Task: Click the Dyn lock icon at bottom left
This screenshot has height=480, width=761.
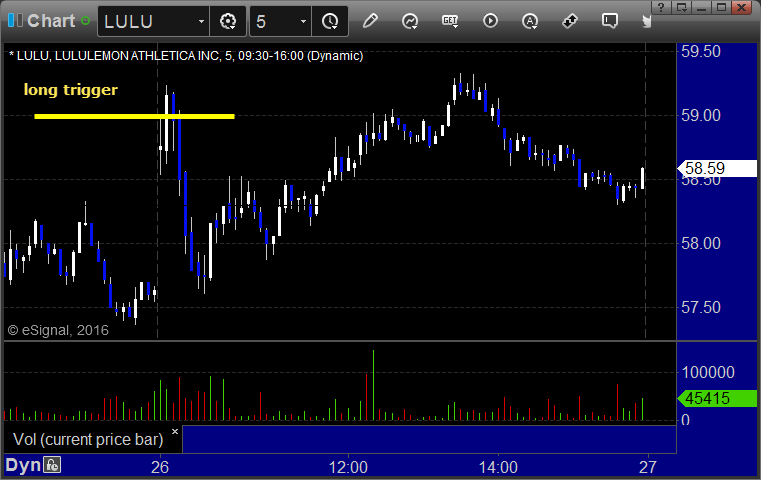Action: (x=52, y=465)
